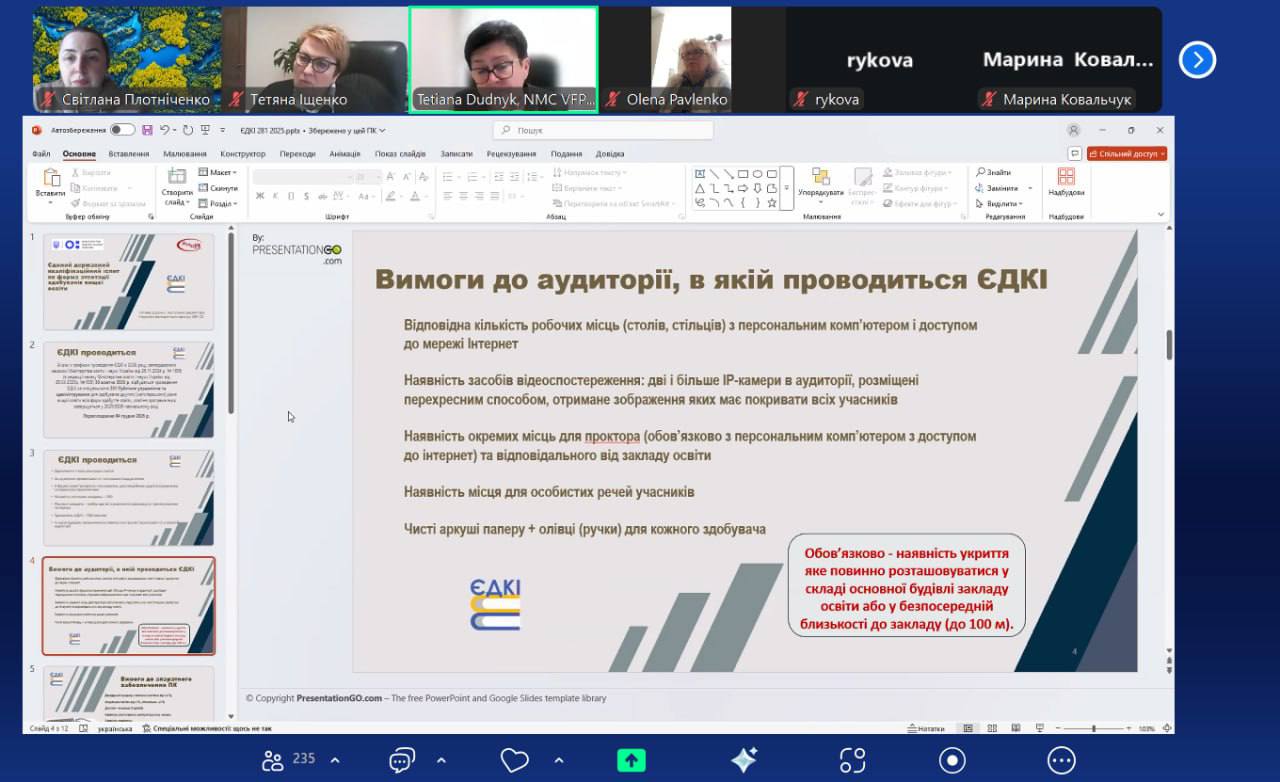Screen dimensions: 1280x782
Task: Send a heart reaction in the meeting
Action: (x=515, y=760)
